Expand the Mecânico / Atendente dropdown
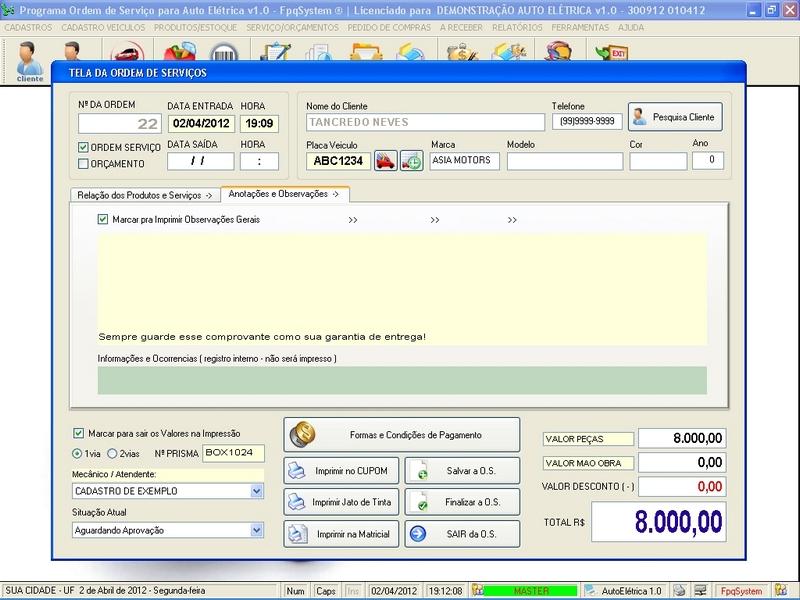This screenshot has height=600, width=800. click(x=256, y=492)
